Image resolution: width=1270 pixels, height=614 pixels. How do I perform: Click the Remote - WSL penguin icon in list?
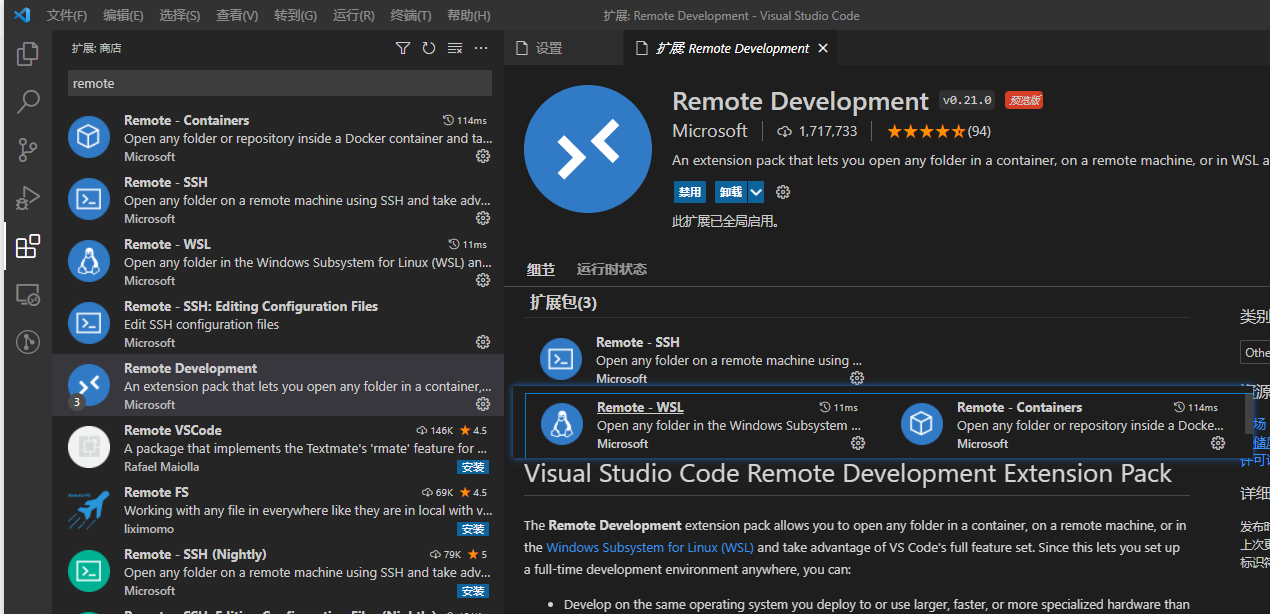89,261
